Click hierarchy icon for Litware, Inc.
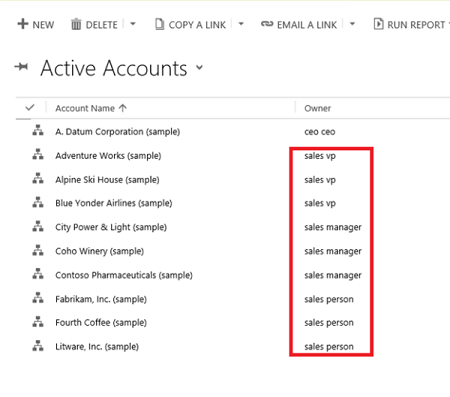 click(x=38, y=346)
